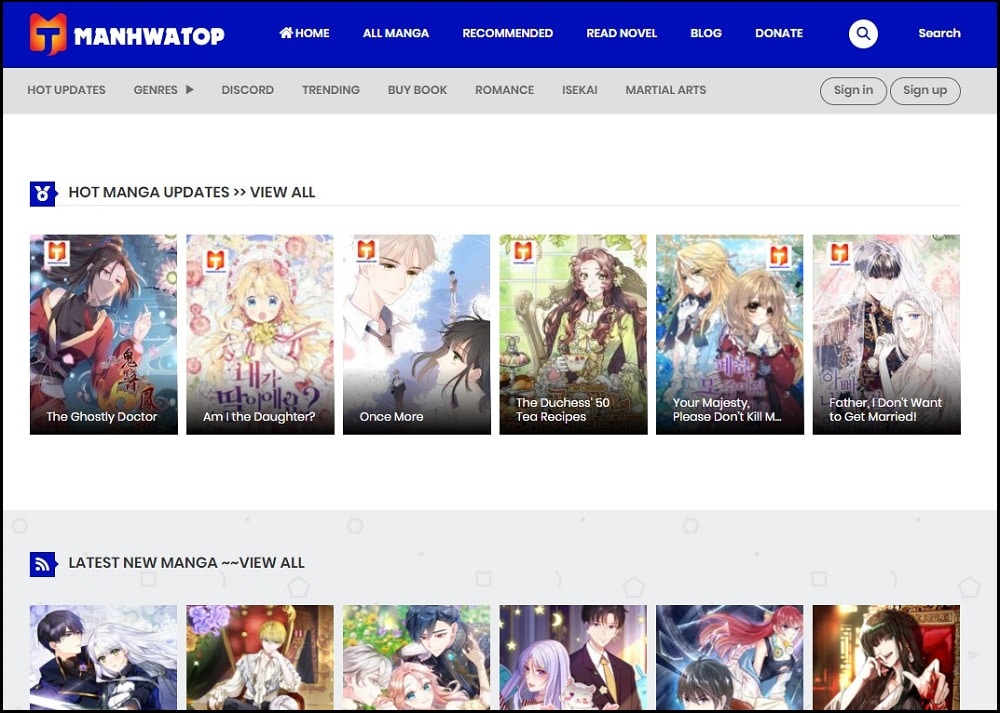The height and width of the screenshot is (713, 1000).
Task: Click the home icon beside HOME
Action: (x=286, y=32)
